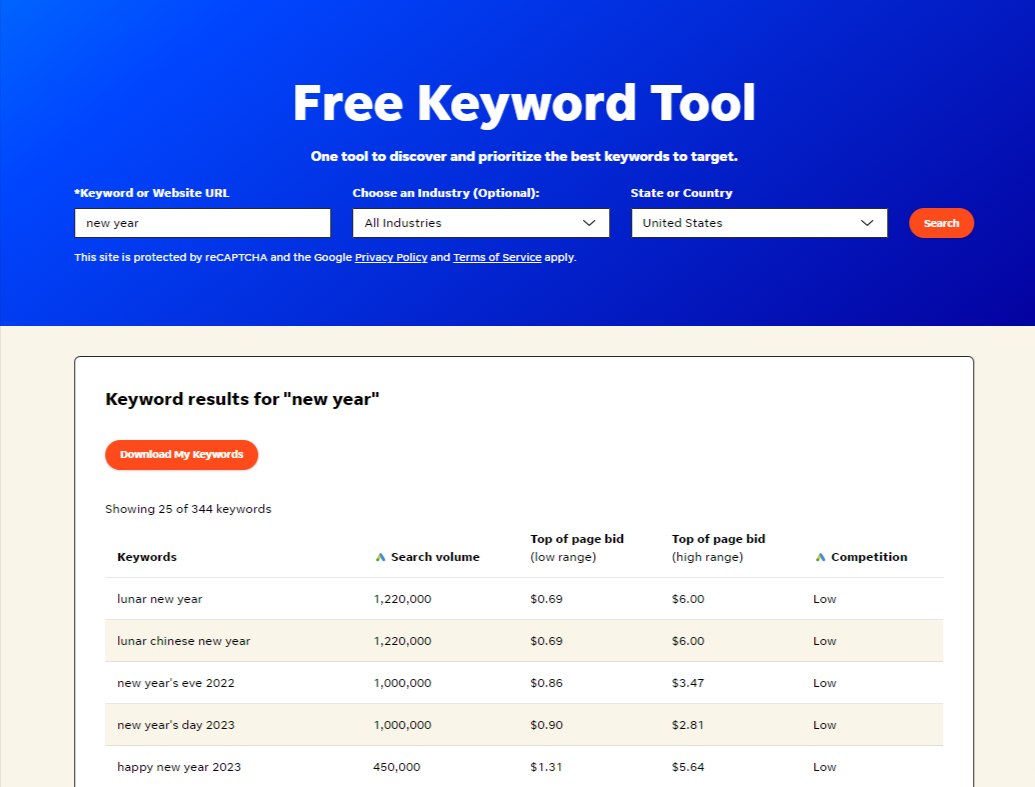Select the 'happy new year 2023' keyword

pos(179,767)
